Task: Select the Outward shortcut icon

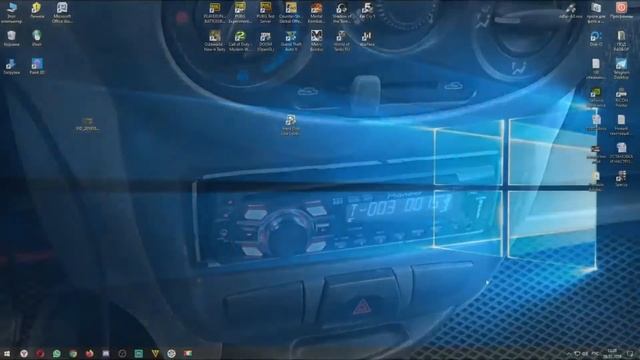Action: [x=215, y=40]
